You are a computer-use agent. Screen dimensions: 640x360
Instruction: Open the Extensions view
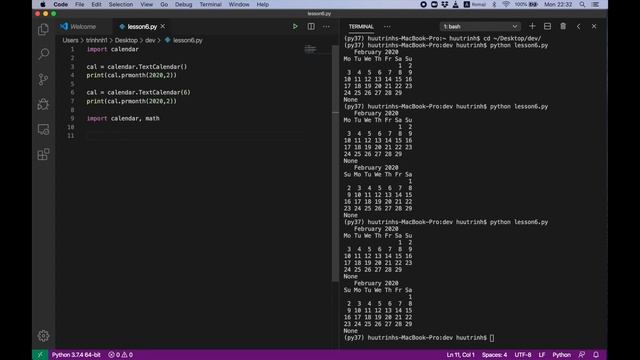pos(43,154)
